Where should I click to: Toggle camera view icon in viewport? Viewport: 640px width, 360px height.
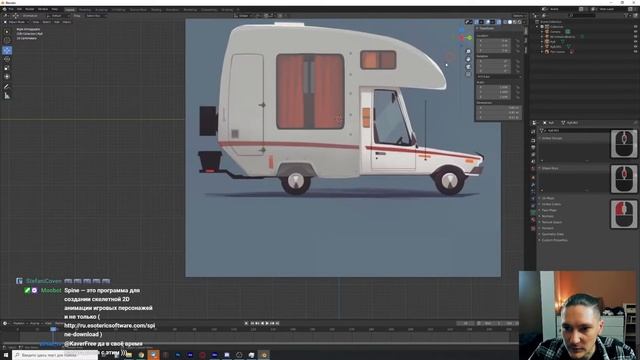point(468,67)
